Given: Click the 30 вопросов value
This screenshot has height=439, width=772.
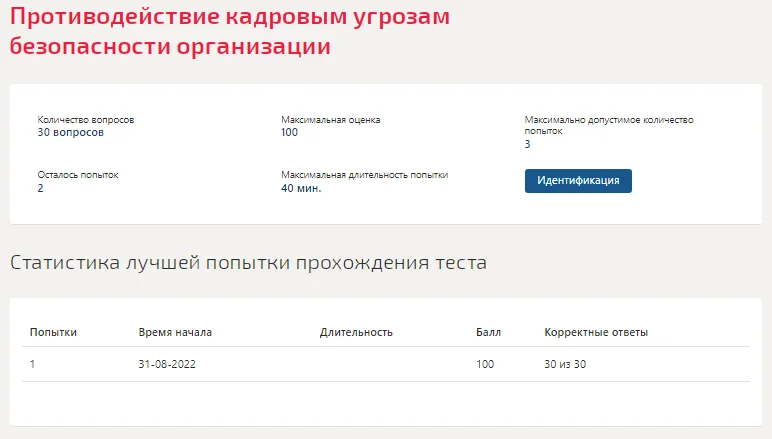Looking at the screenshot, I should tap(71, 132).
